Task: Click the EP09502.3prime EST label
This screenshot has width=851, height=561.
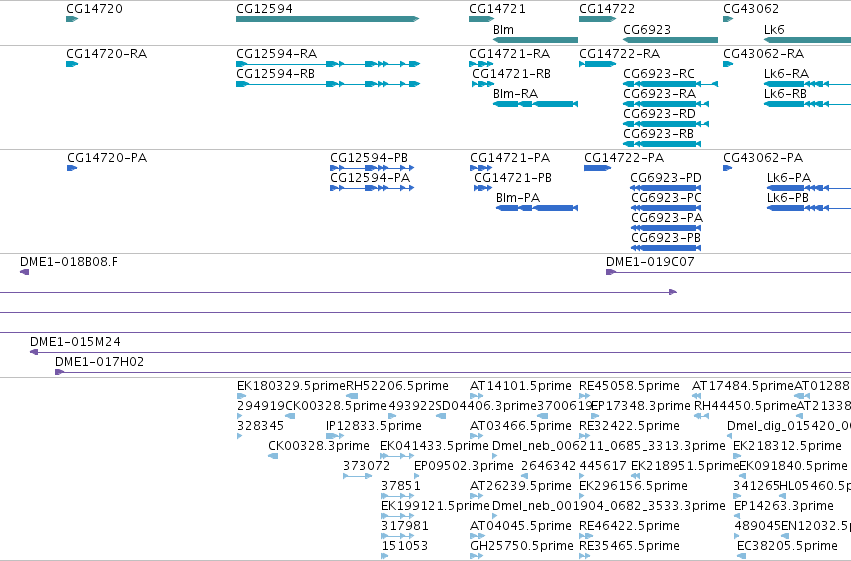Action: [x=463, y=466]
